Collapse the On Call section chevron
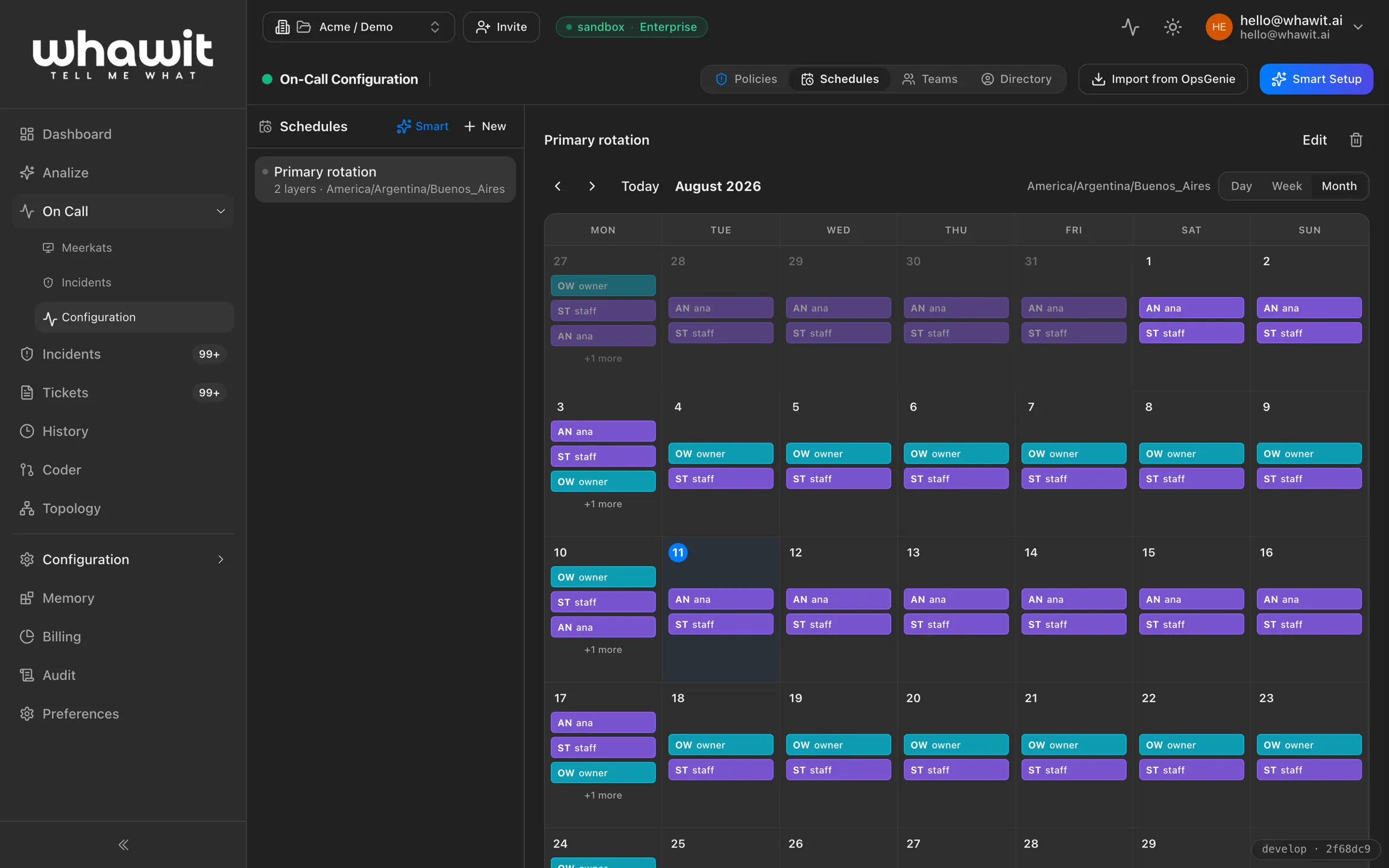Viewport: 1389px width, 868px height. coord(221,211)
